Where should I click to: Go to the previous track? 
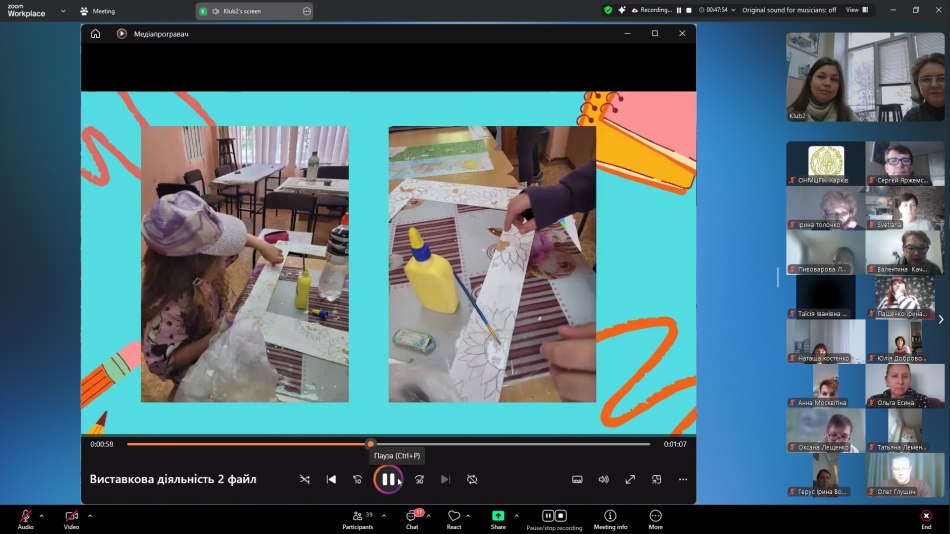331,480
